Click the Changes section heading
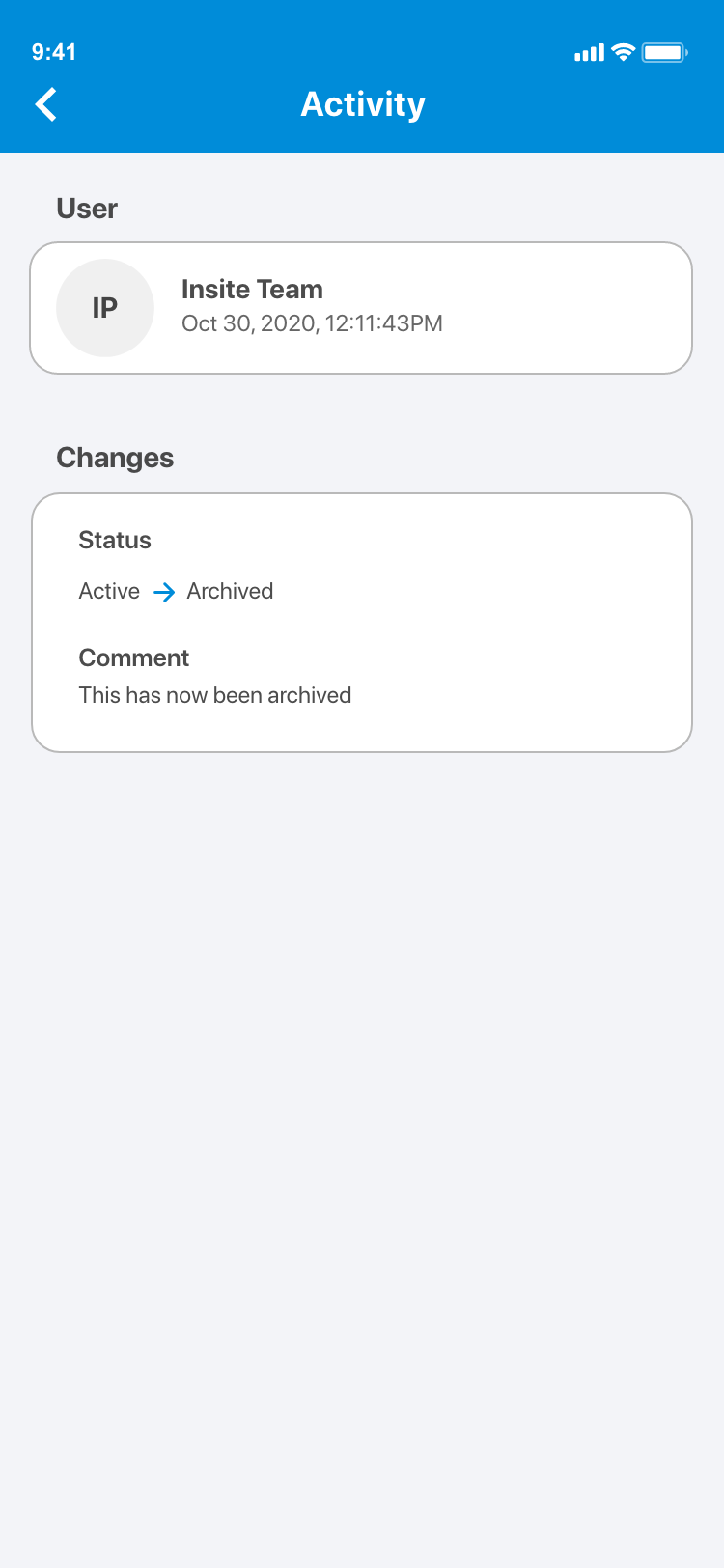Image resolution: width=724 pixels, height=1568 pixels. pyautogui.click(x=115, y=458)
